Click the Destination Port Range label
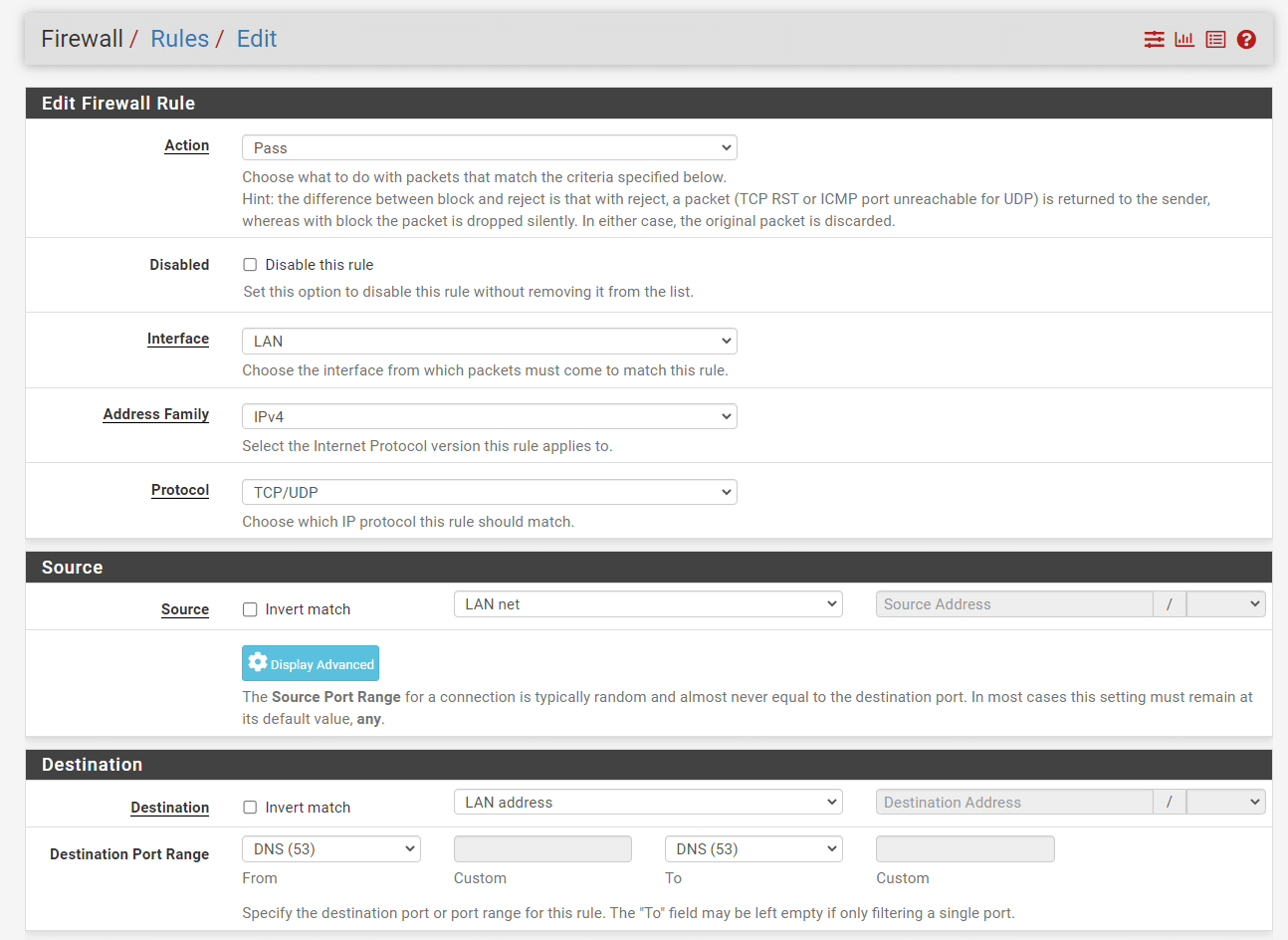 tap(129, 854)
